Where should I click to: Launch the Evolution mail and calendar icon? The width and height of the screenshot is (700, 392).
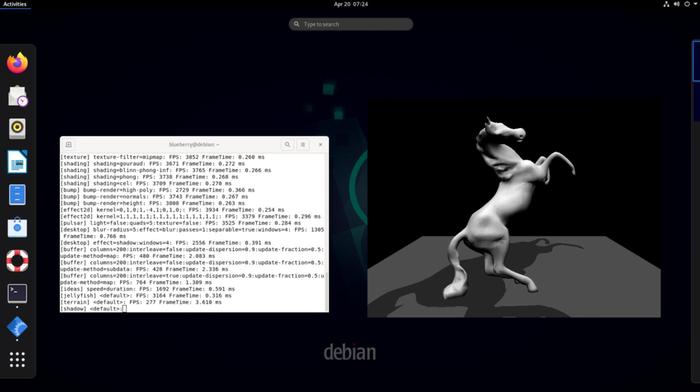pyautogui.click(x=17, y=96)
